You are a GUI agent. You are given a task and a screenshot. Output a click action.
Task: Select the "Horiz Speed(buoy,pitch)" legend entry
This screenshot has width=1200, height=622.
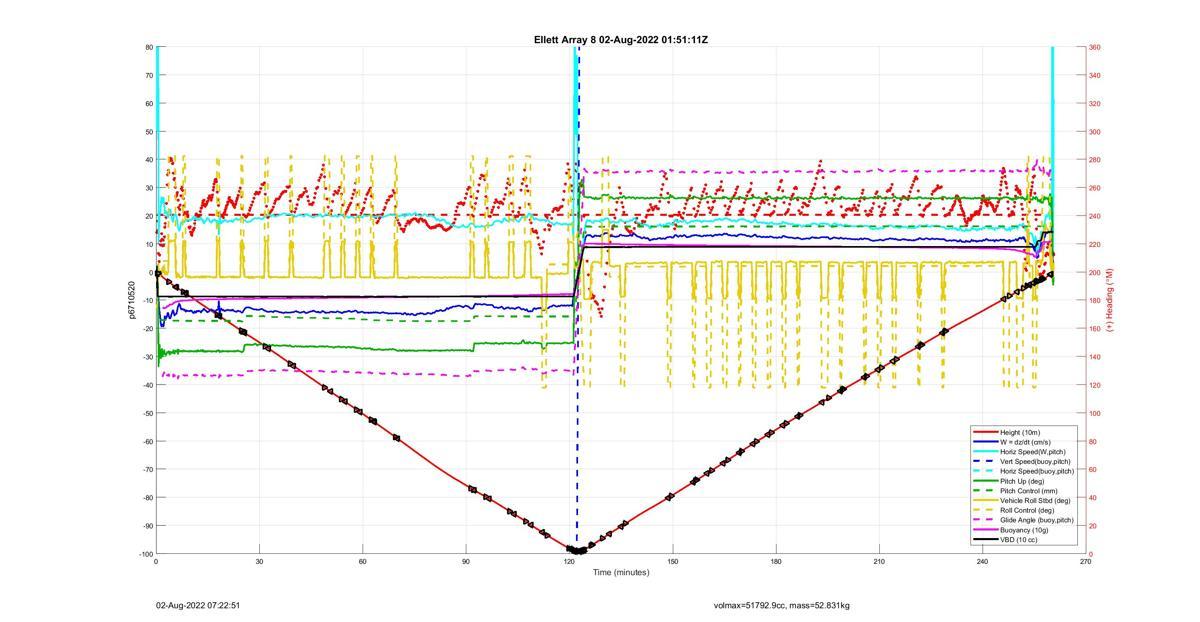[x=1037, y=471]
